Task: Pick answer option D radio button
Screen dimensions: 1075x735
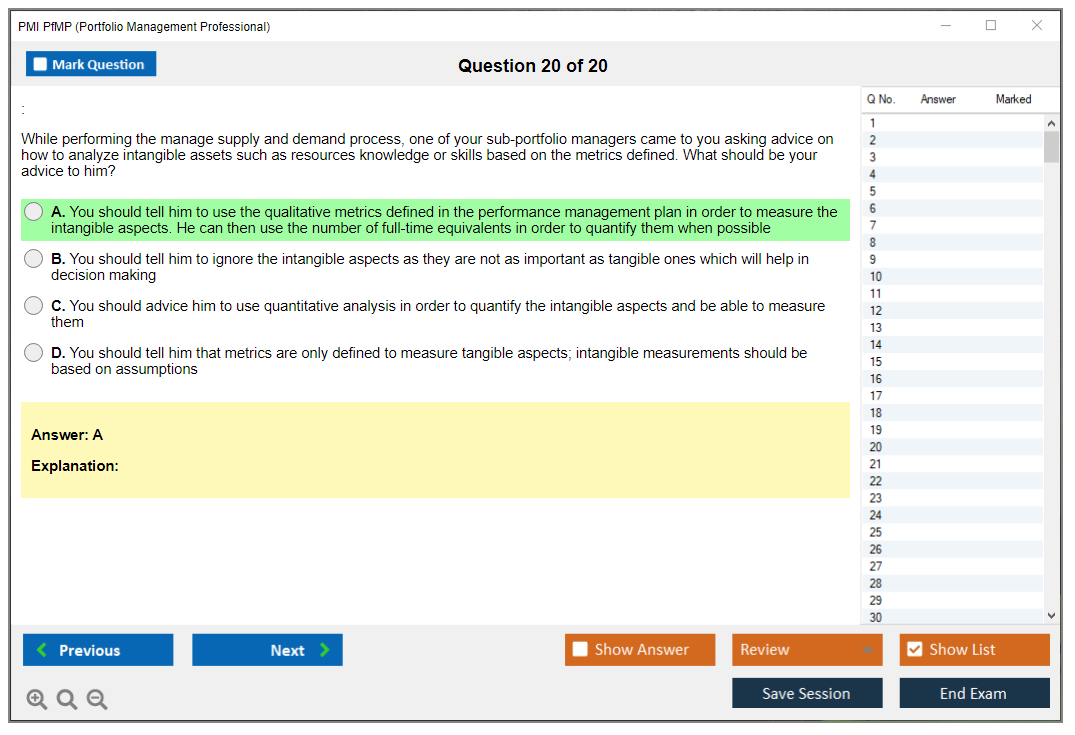Action: tap(34, 353)
